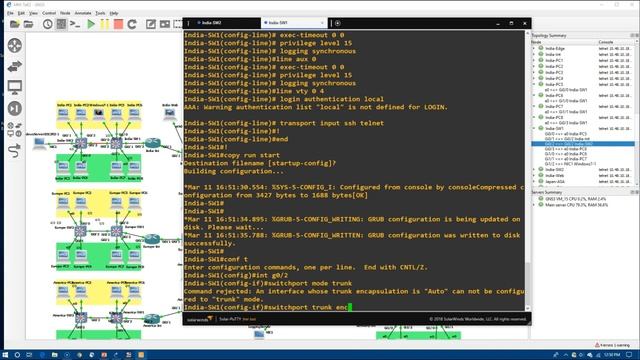Select the India-SW2 switch on the canvas
This screenshot has width=640, height=360.
(81, 143)
